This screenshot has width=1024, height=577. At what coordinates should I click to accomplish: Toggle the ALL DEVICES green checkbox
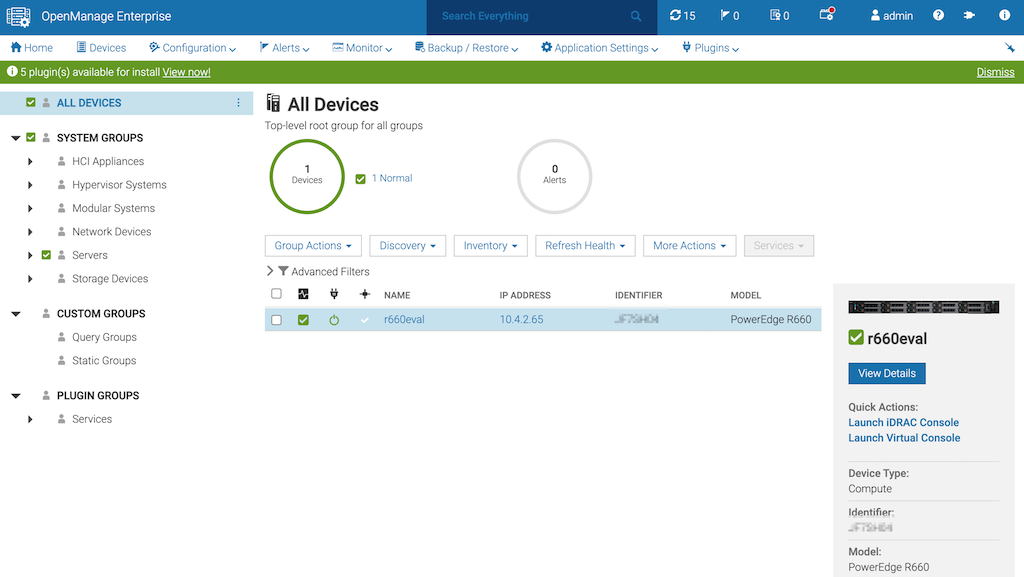31,102
